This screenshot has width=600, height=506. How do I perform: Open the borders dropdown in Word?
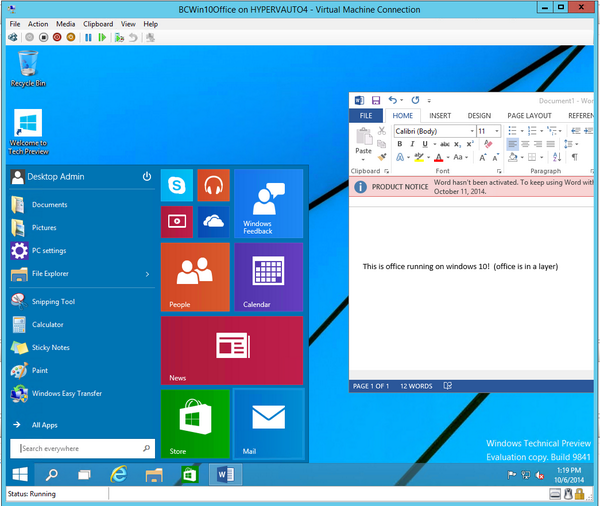click(x=541, y=157)
